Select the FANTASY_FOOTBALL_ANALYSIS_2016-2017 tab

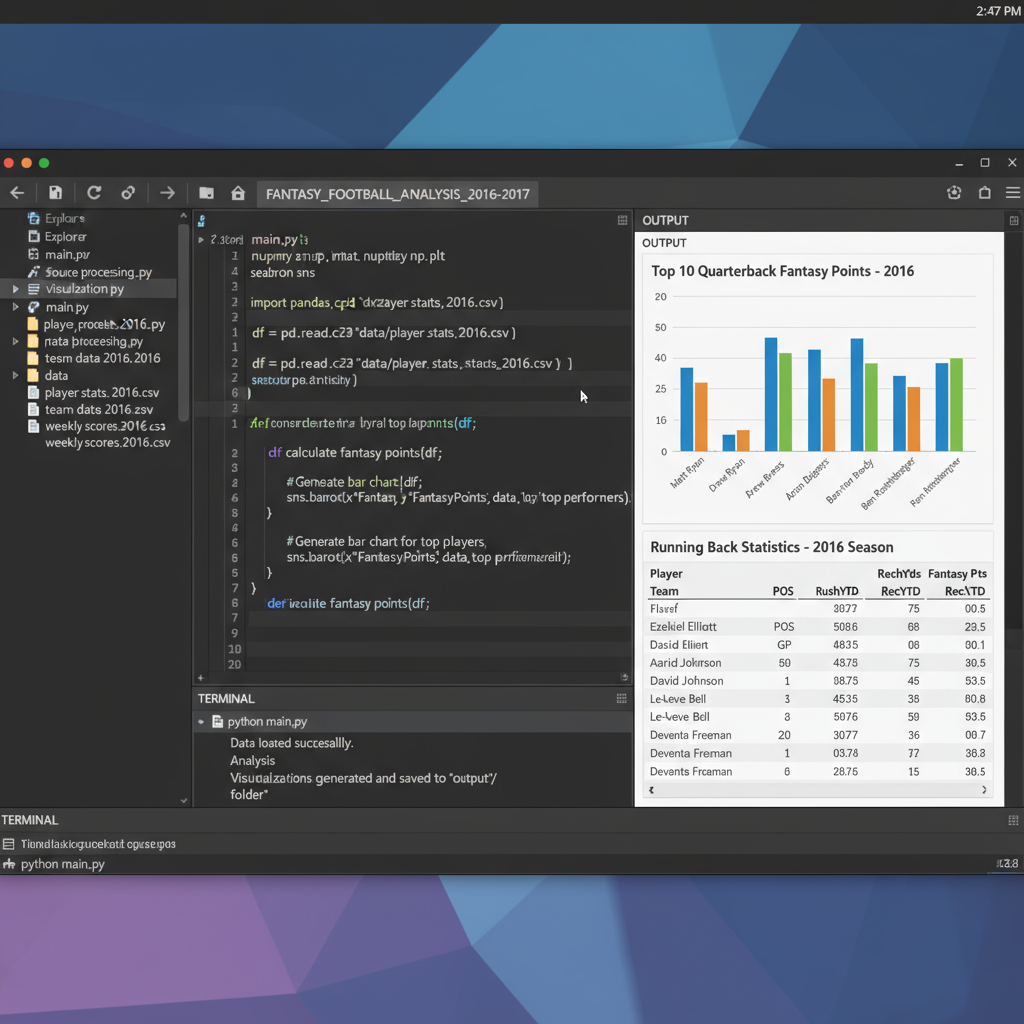[397, 194]
